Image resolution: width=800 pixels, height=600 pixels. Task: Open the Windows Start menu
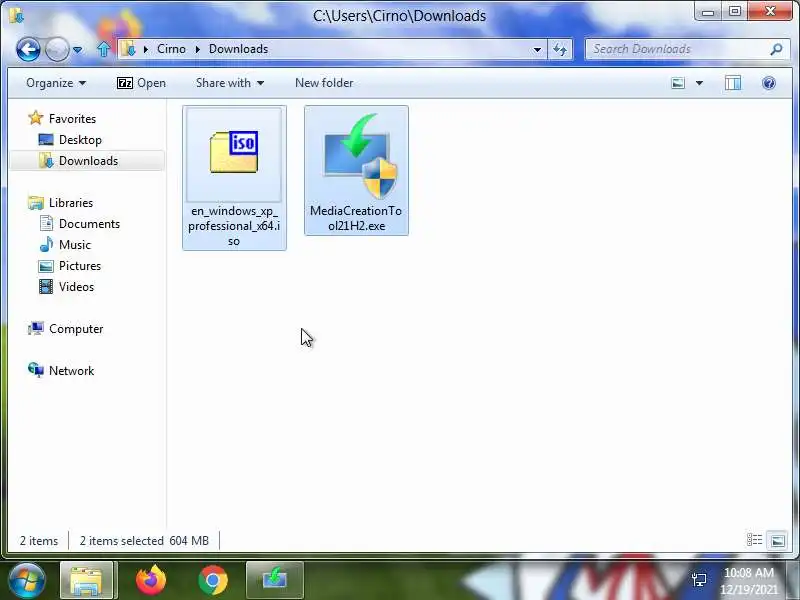(x=26, y=580)
